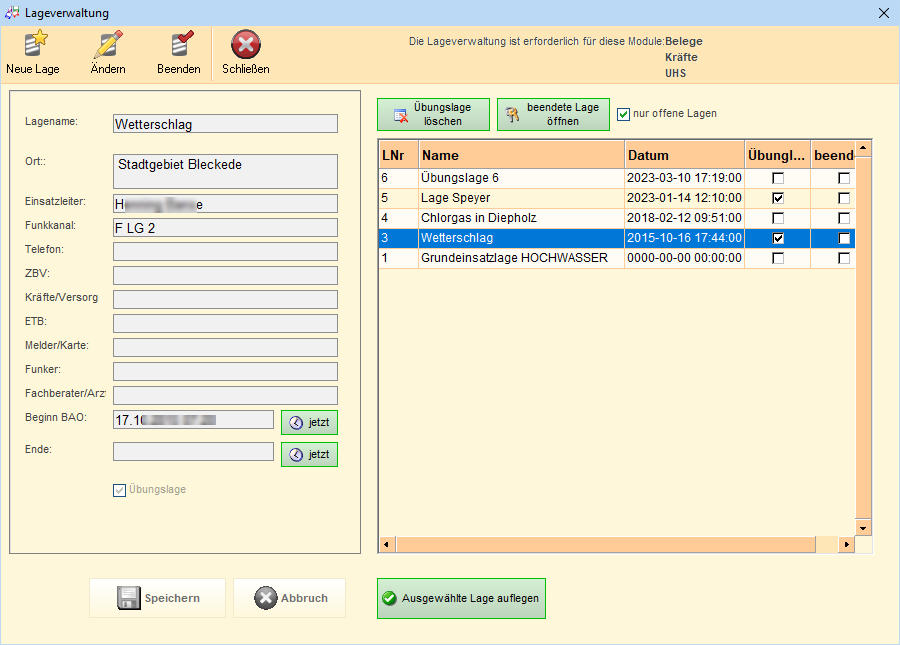Check beendet box for Übungslage 6 row
The height and width of the screenshot is (645, 900).
tap(844, 178)
